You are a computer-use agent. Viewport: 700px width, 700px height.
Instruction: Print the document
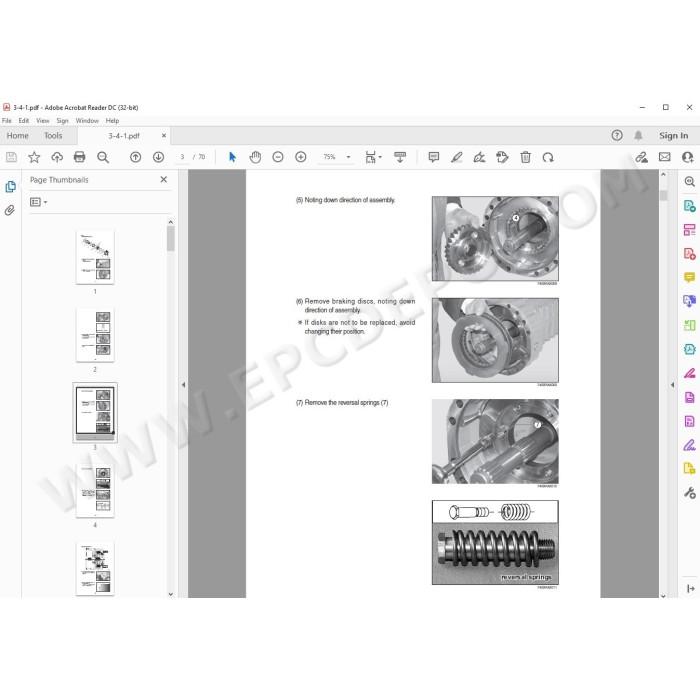[x=79, y=157]
